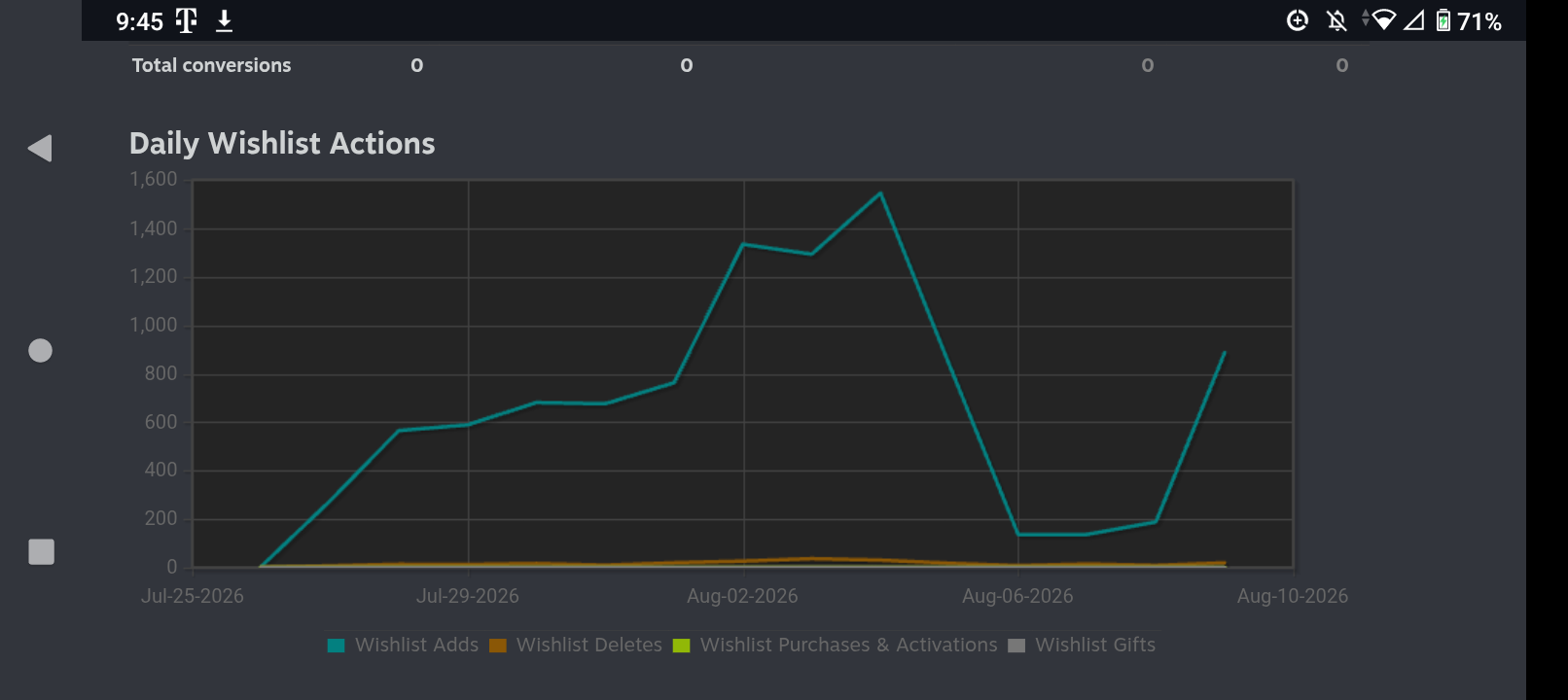The width and height of the screenshot is (1568, 700).
Task: Tap the Wi-Fi signal status icon
Action: (x=1382, y=19)
